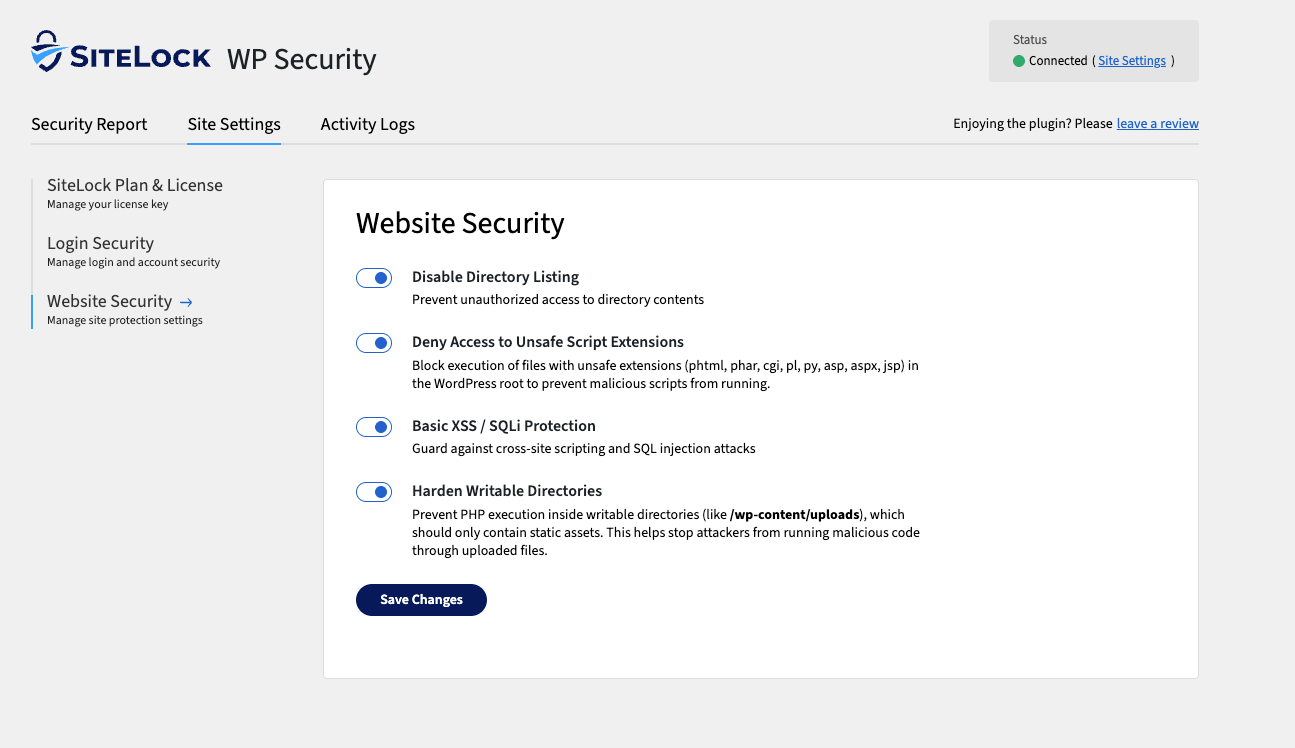Open the Activity Logs tab
Screen dimensions: 1295x748
367,124
